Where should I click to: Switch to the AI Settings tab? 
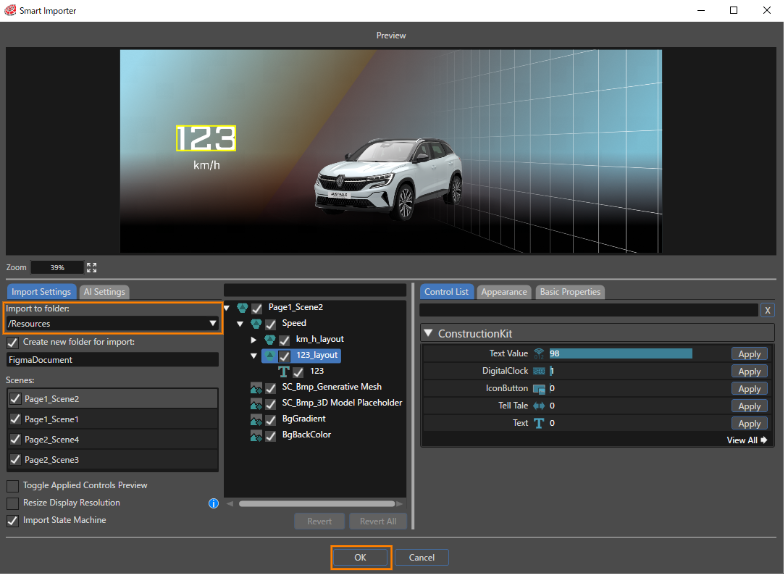104,292
